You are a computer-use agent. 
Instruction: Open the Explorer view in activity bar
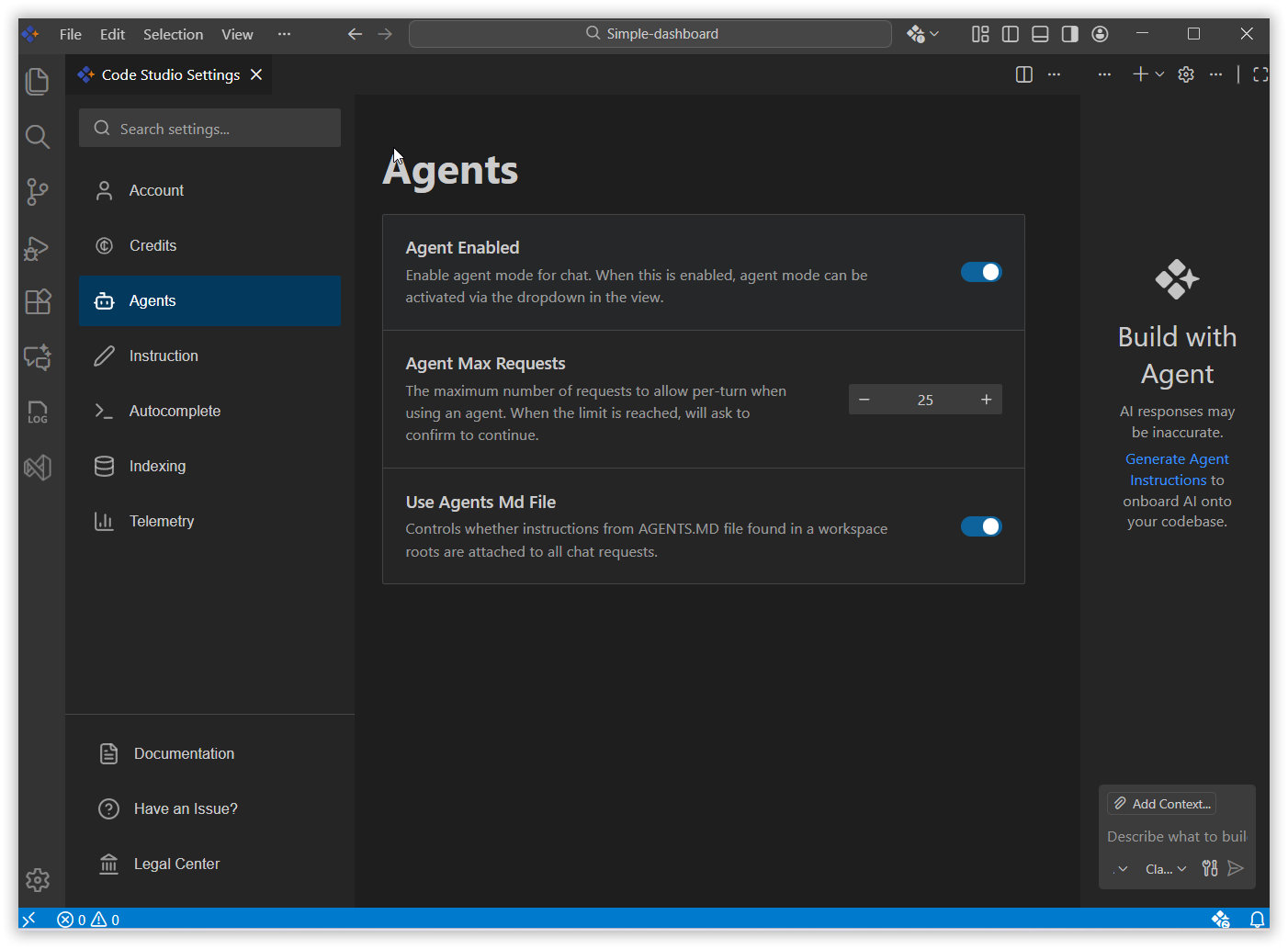click(x=37, y=82)
